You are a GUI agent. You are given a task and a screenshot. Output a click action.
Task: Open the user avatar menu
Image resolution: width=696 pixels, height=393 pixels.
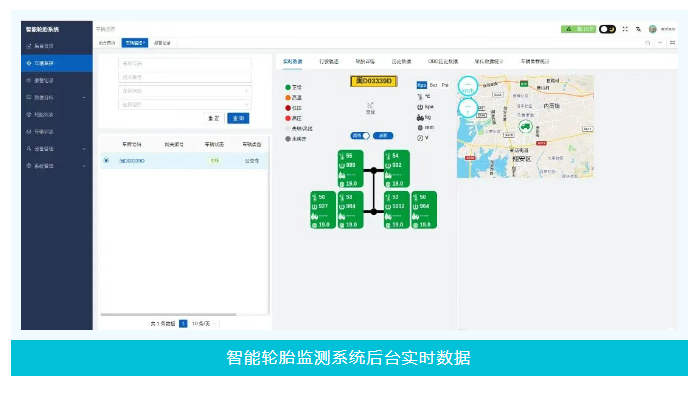[652, 29]
